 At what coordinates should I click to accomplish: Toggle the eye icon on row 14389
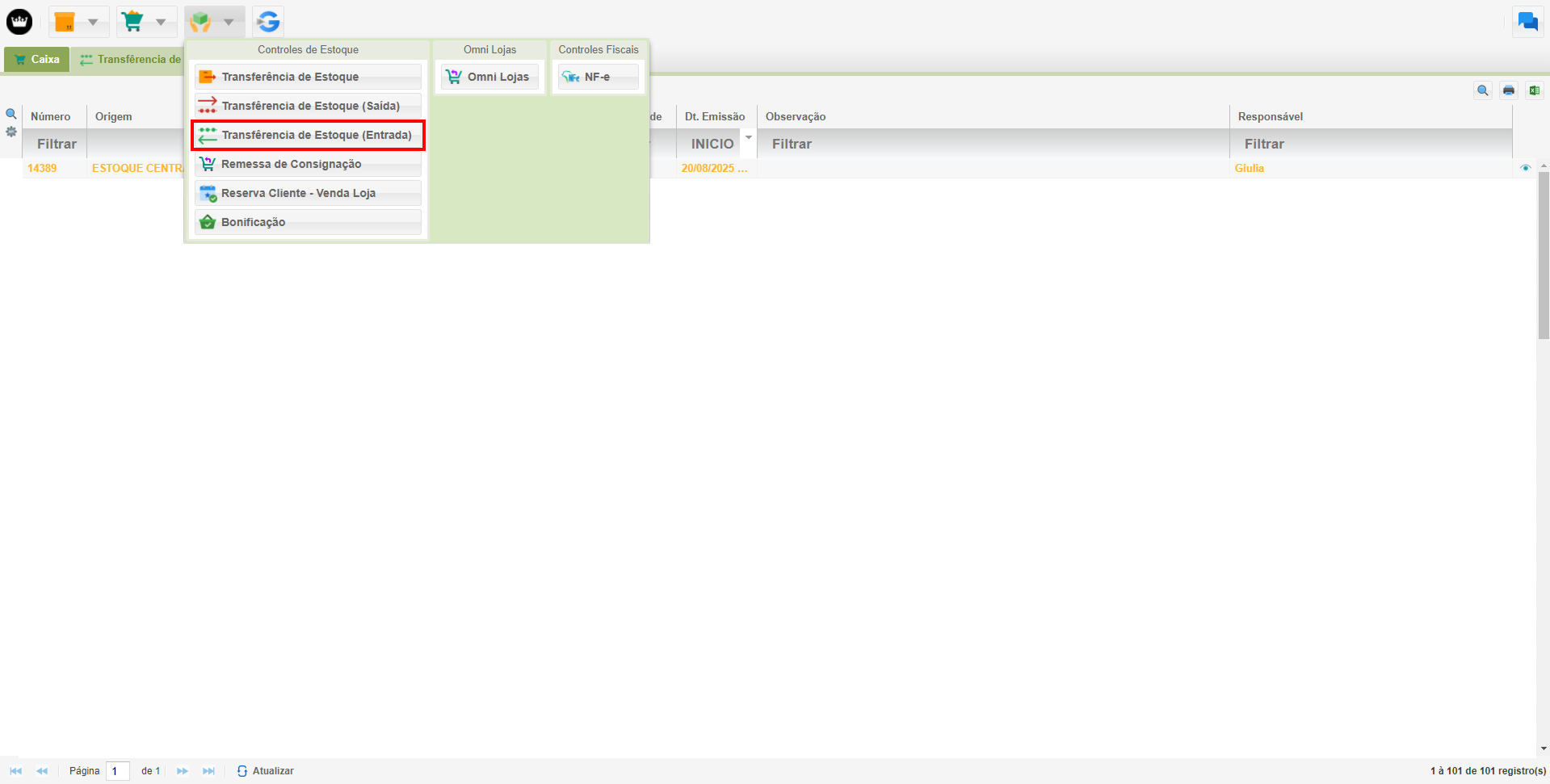(x=1525, y=168)
